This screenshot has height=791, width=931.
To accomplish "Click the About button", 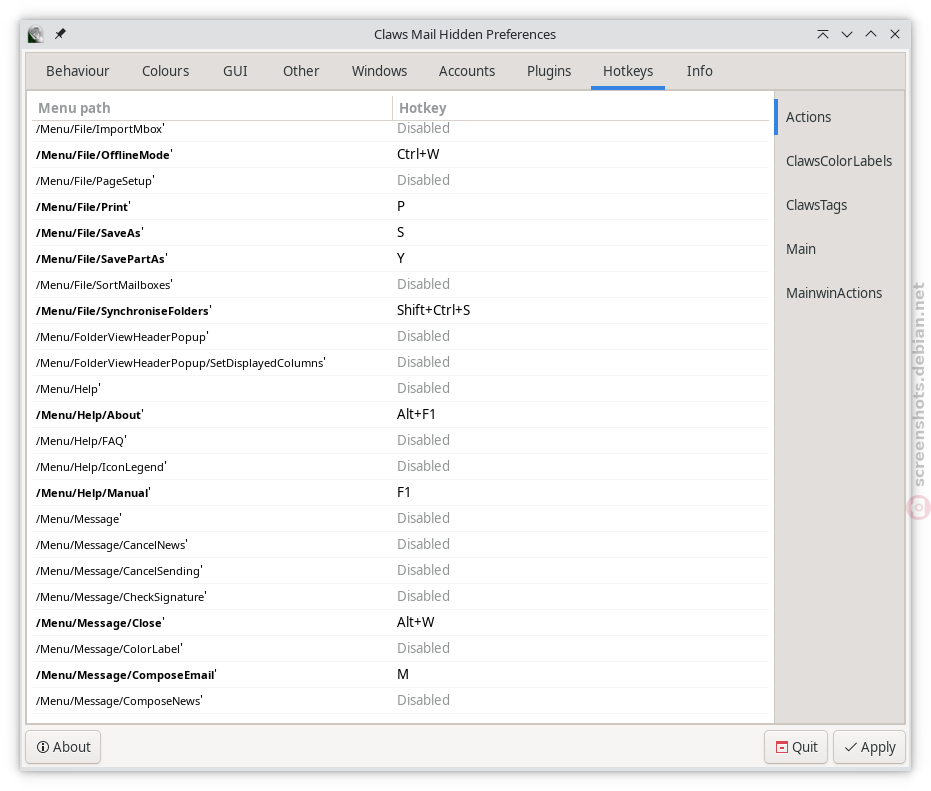I will 64,747.
